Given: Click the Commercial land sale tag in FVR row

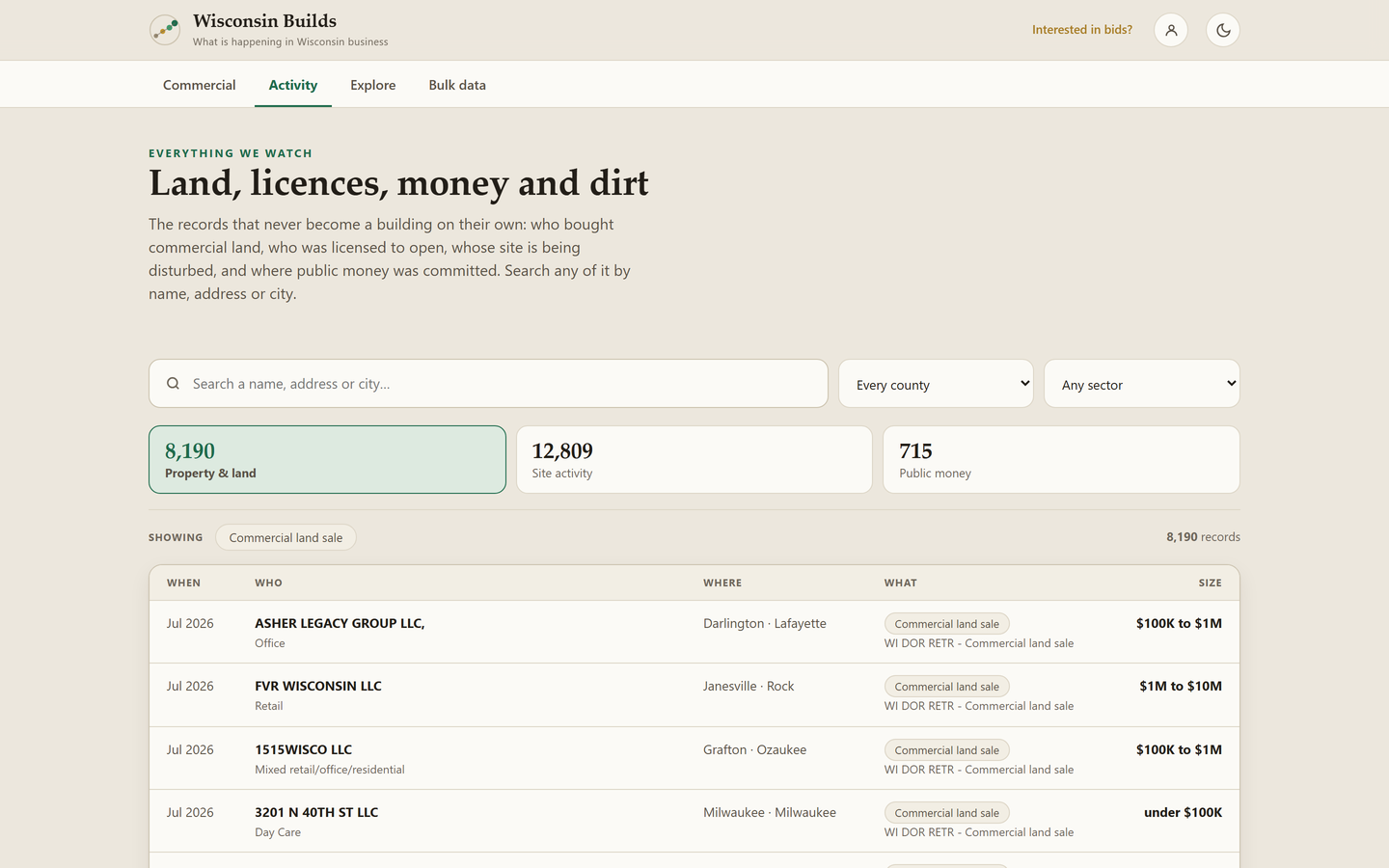Looking at the screenshot, I should 947,687.
